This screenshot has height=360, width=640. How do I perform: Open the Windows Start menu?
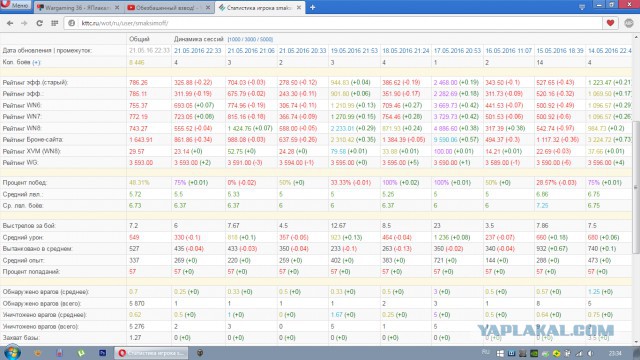coord(12,353)
